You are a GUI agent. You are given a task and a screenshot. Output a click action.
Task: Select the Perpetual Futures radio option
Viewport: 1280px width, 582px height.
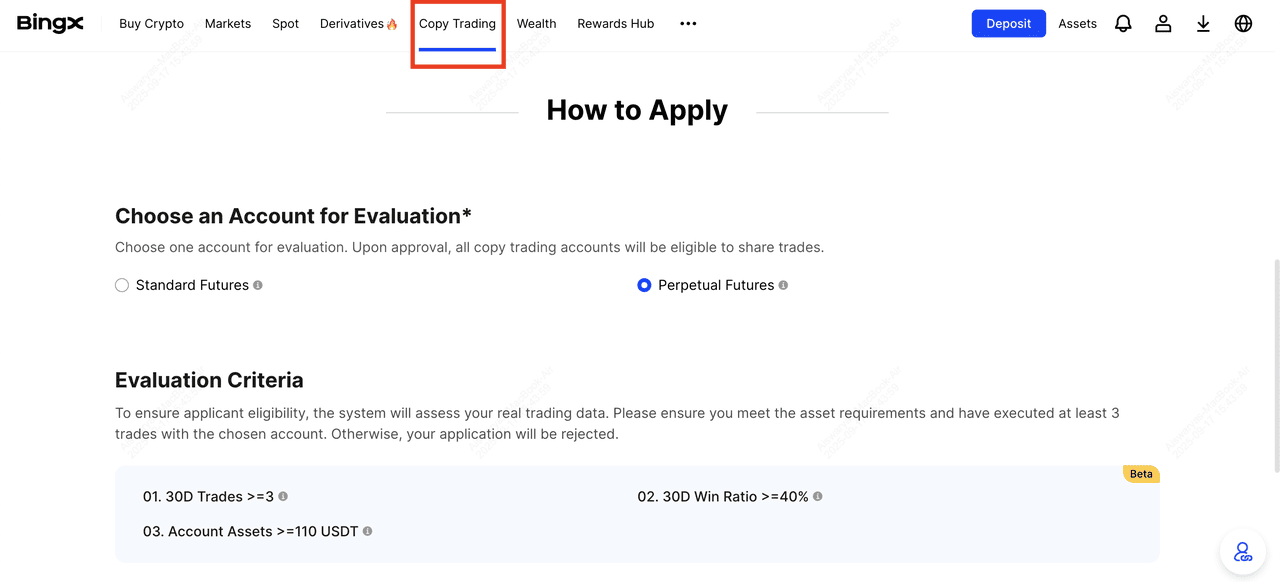[644, 285]
